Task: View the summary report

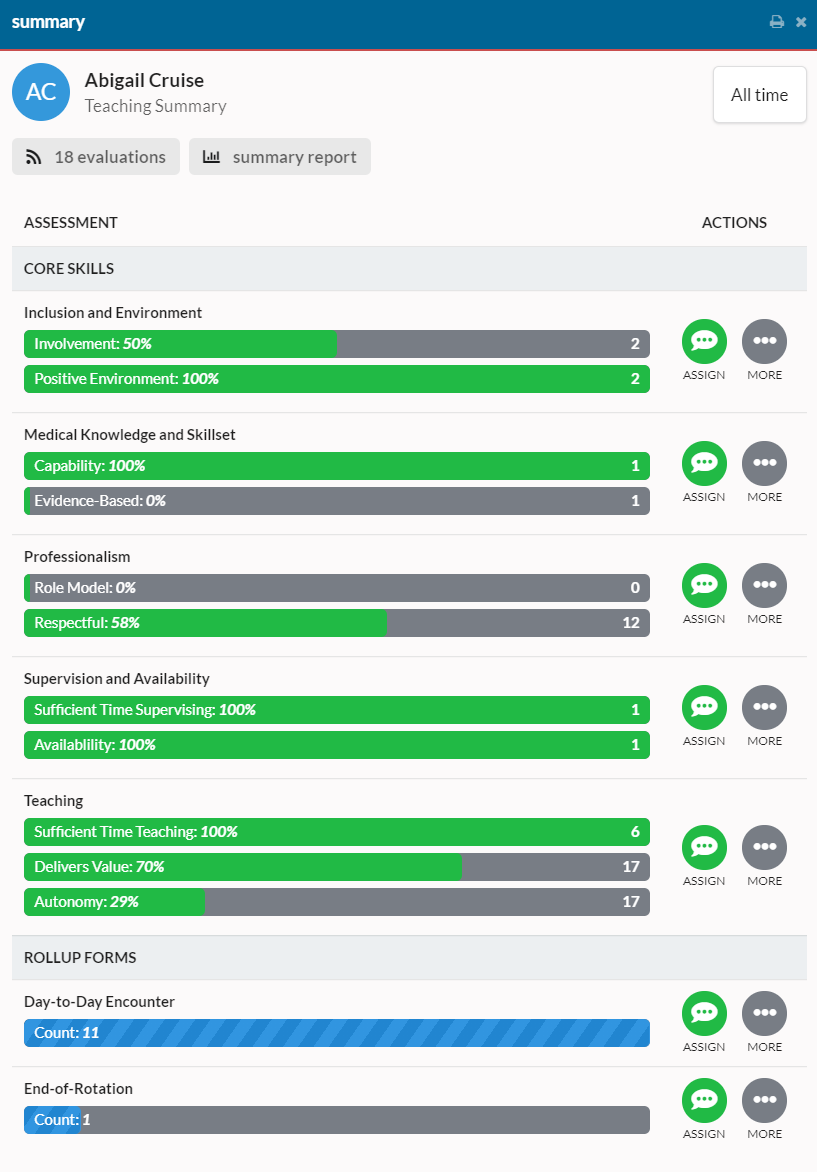Action: pos(279,156)
